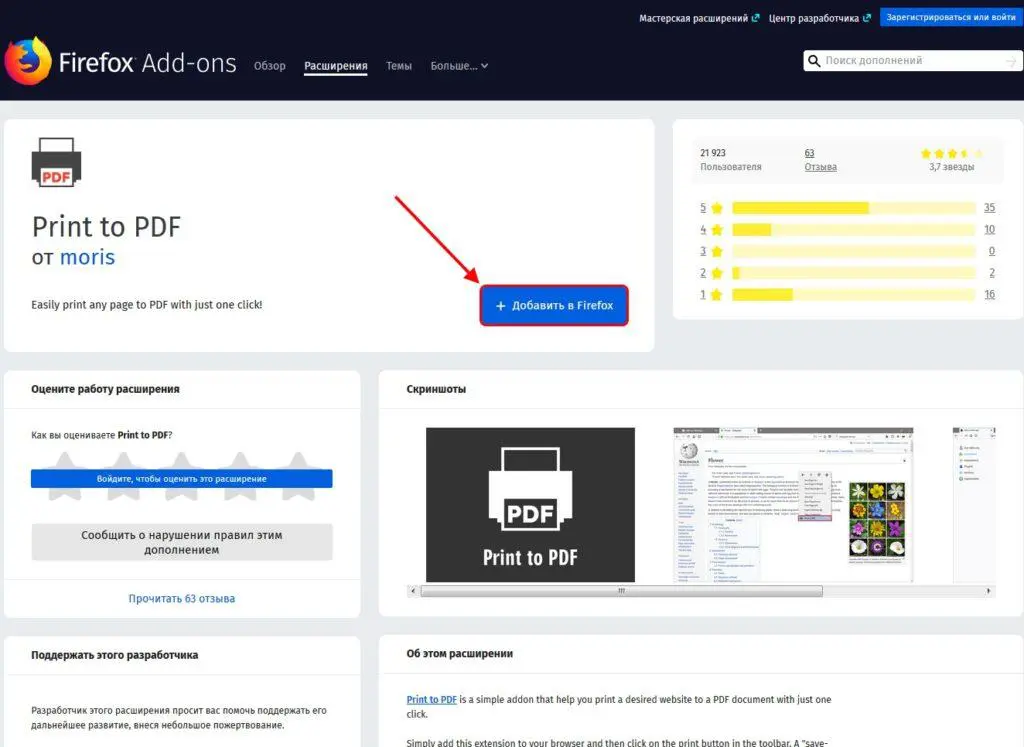
Task: Expand the Больше… dropdown menu
Action: pyautogui.click(x=459, y=66)
